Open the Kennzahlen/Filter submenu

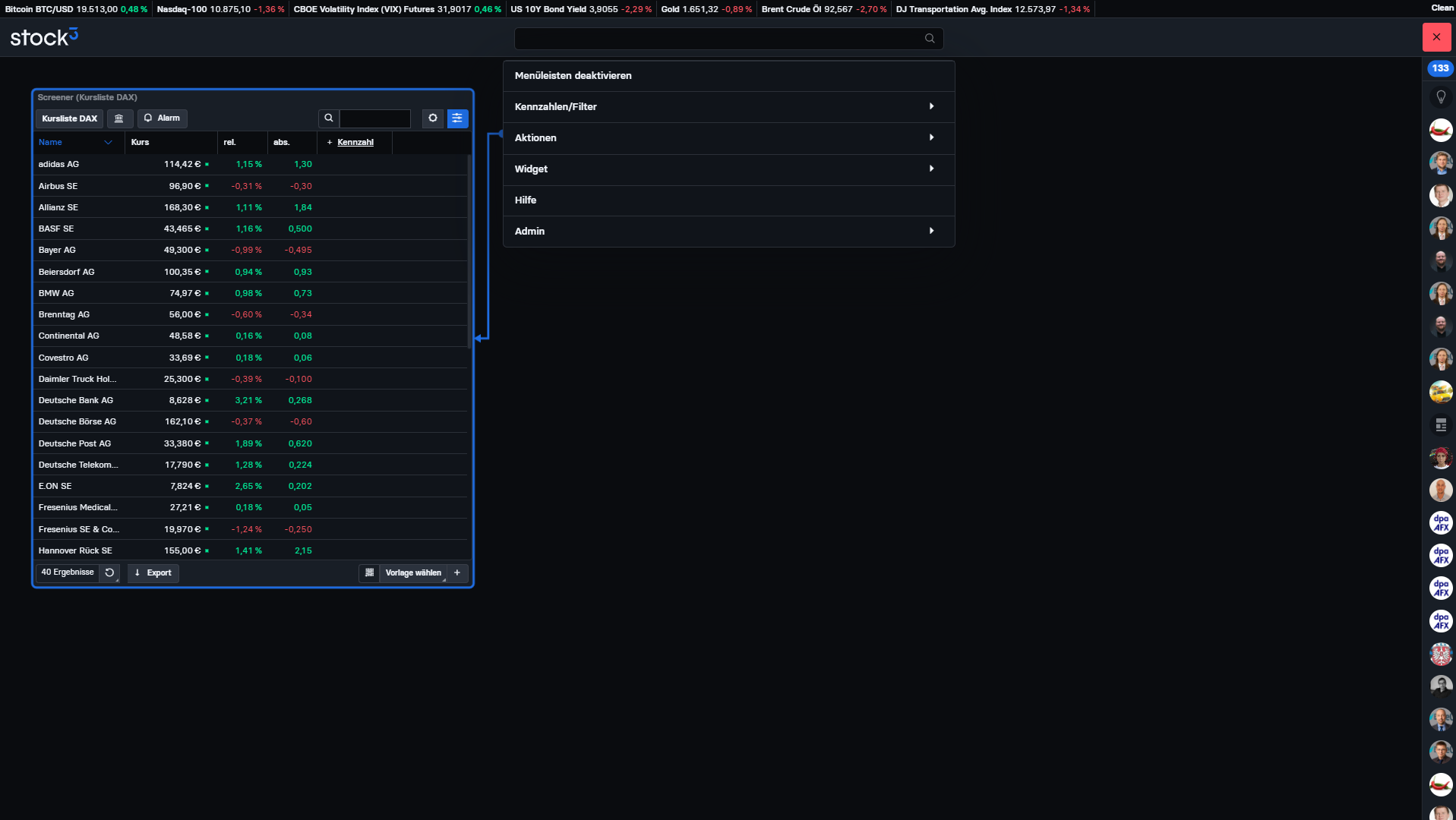728,107
